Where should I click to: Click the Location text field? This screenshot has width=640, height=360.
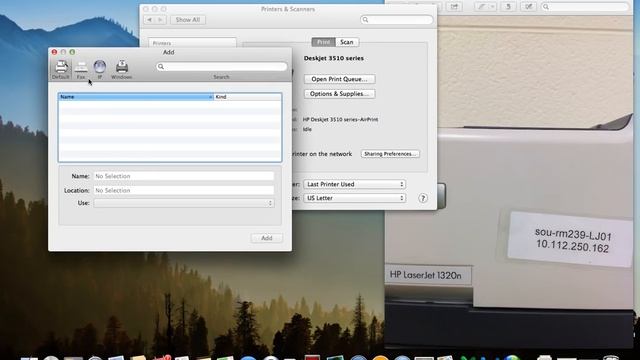[184, 190]
